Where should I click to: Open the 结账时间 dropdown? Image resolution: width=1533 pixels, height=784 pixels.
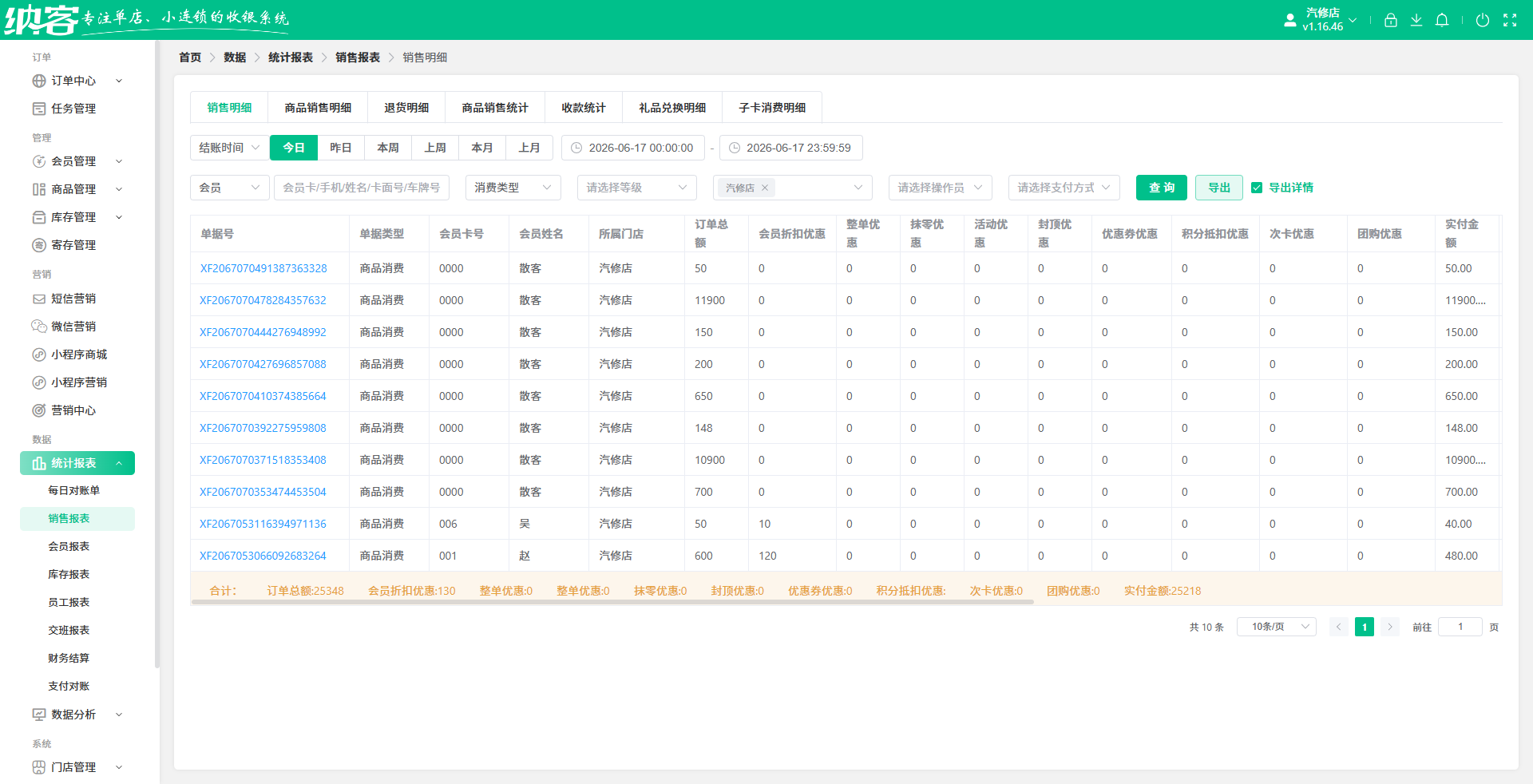(x=229, y=148)
